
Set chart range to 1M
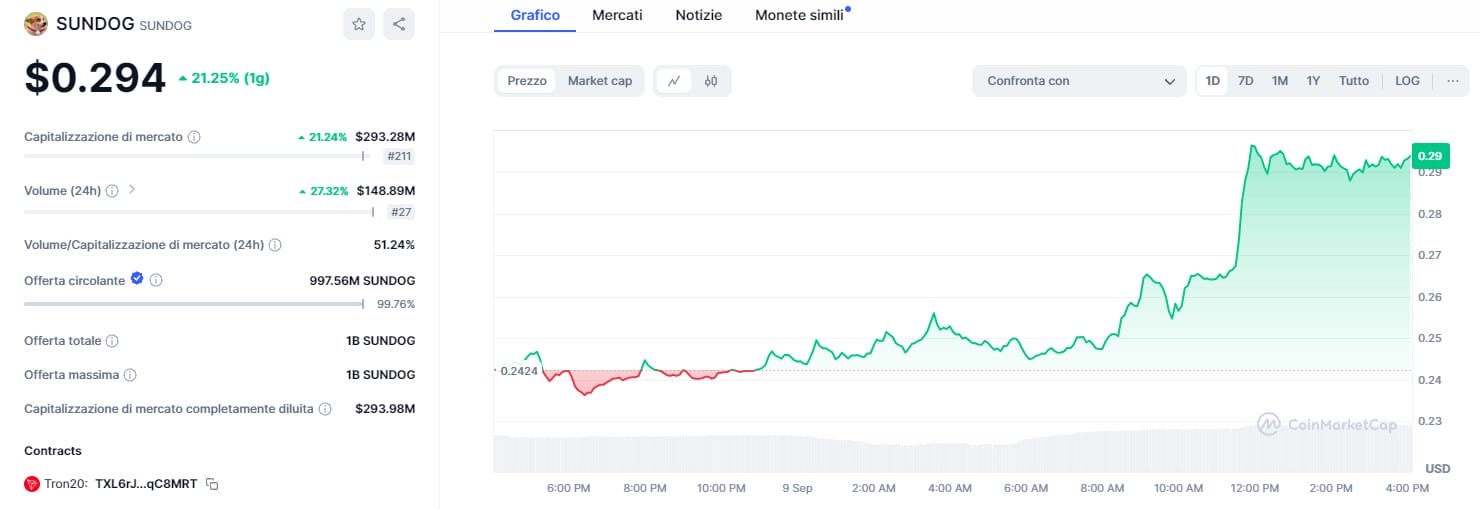pos(1280,81)
